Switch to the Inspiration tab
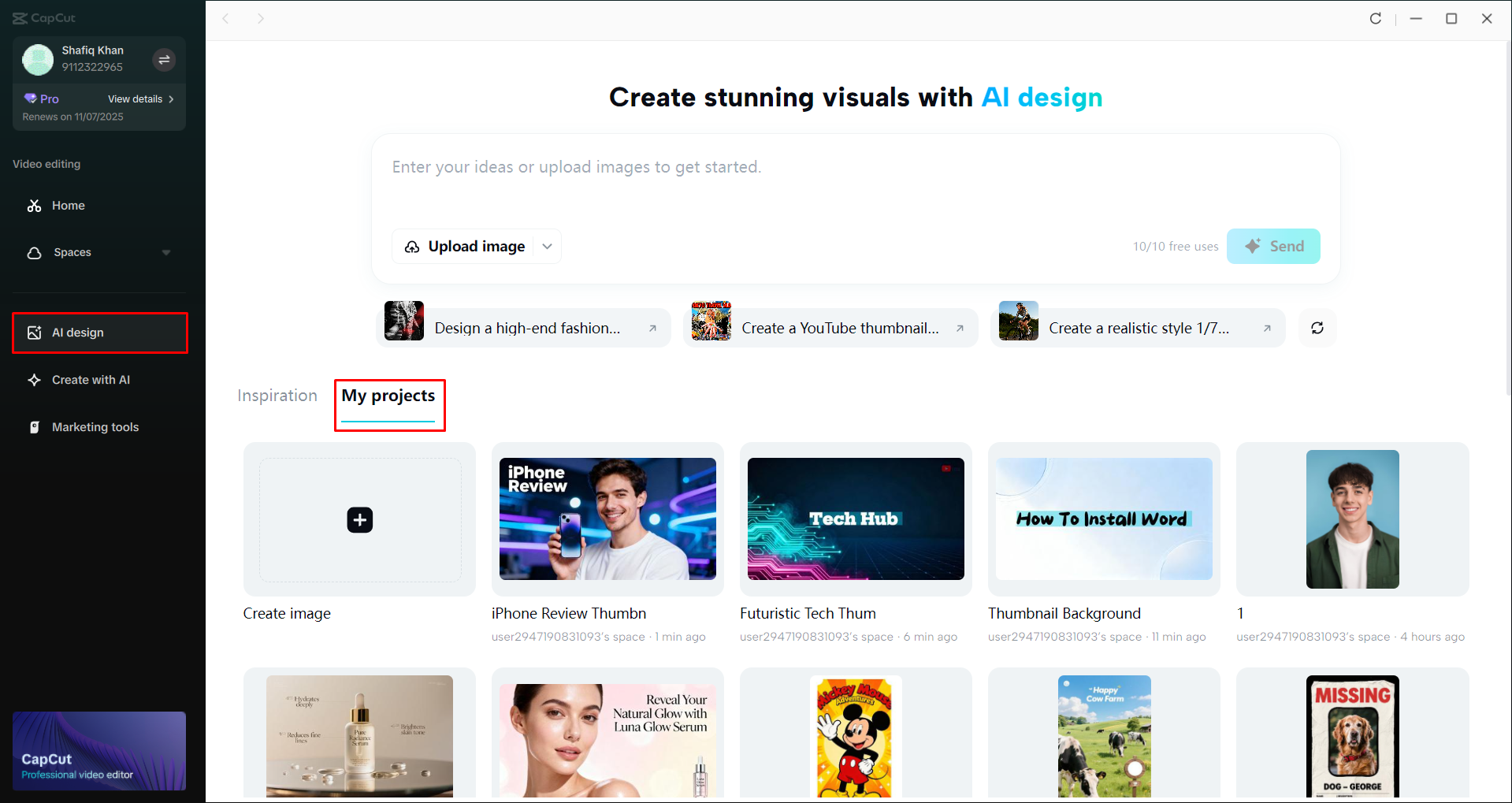The image size is (1512, 803). [277, 396]
